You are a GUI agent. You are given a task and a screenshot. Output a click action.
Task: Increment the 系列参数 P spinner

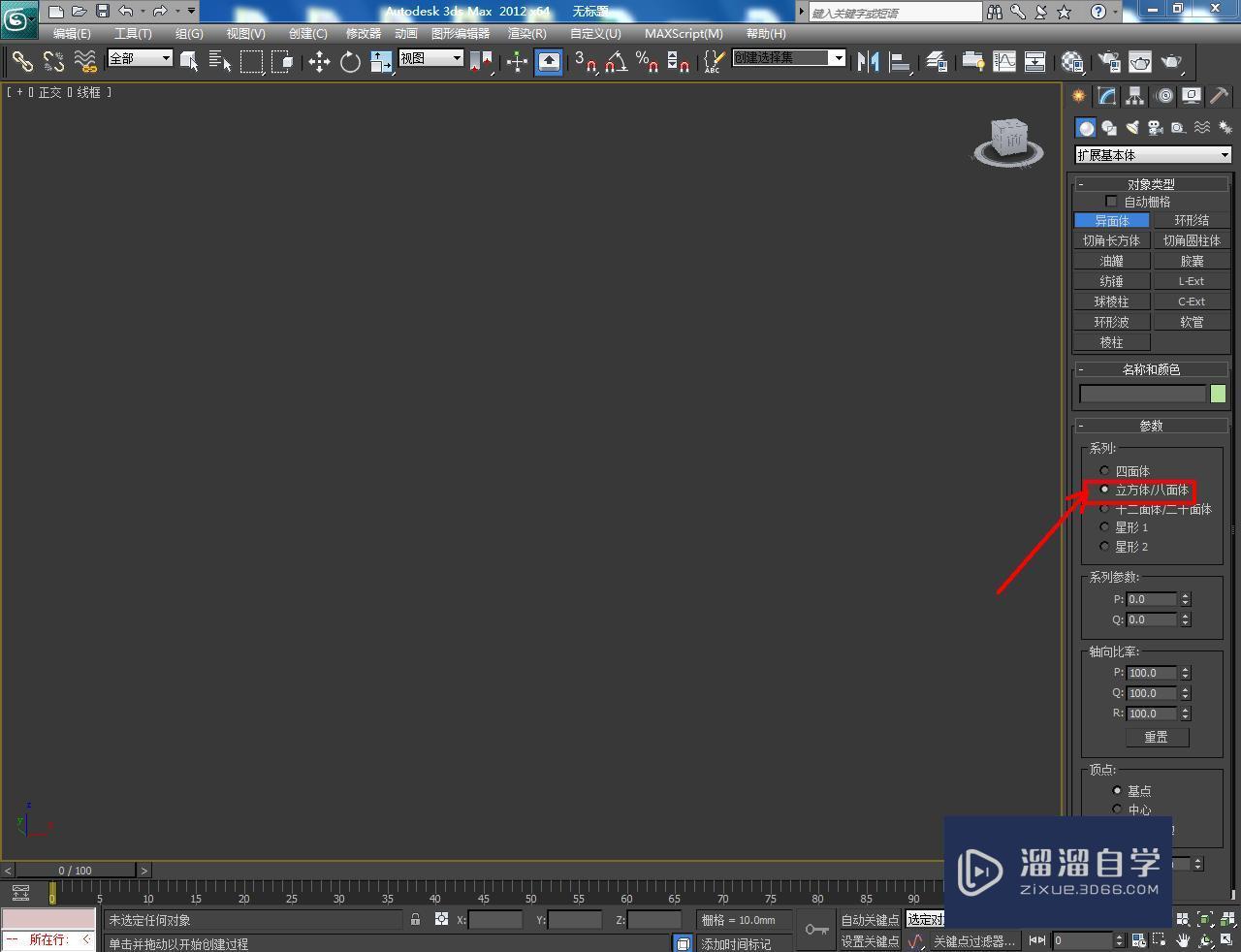click(x=1185, y=595)
